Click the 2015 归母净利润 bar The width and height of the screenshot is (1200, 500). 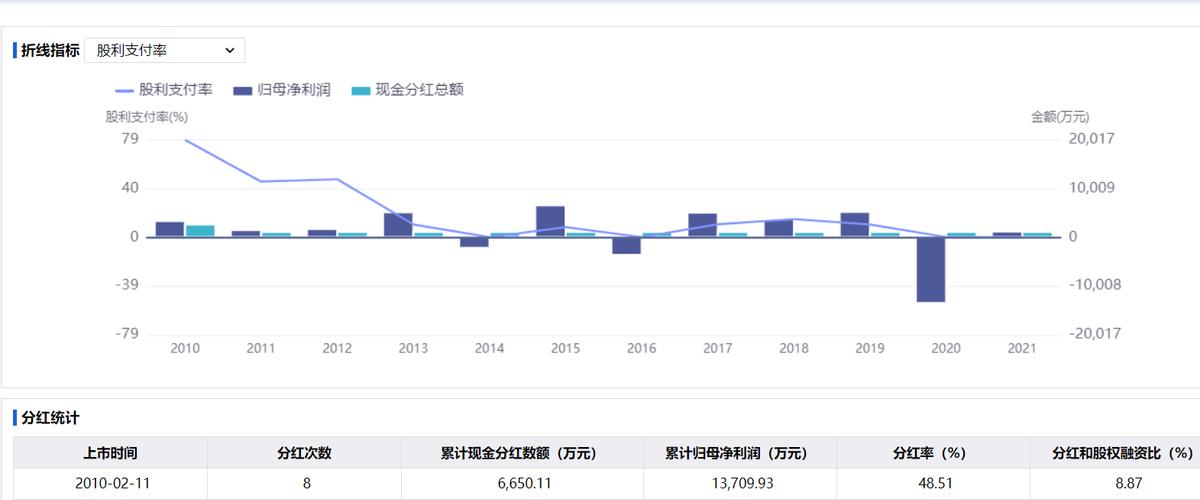550,222
